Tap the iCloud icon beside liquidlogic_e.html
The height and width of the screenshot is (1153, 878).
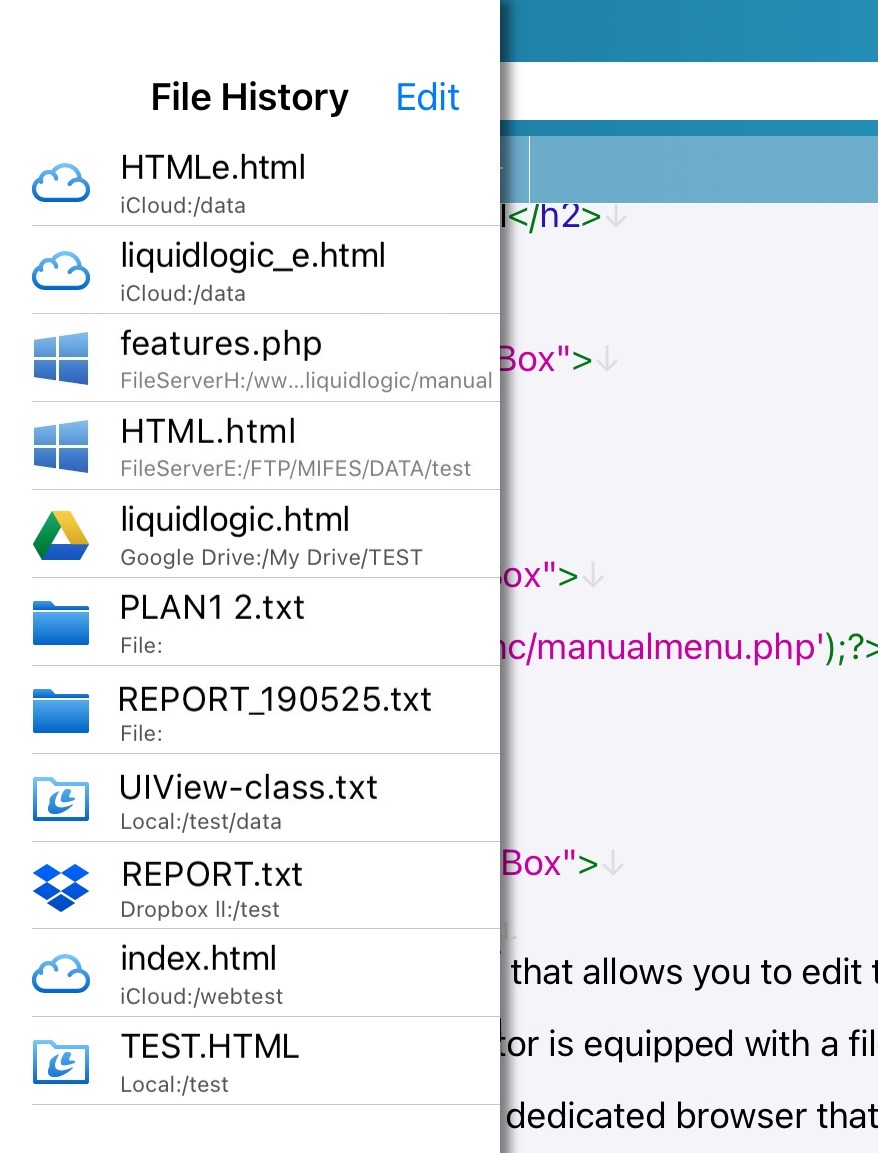tap(61, 270)
